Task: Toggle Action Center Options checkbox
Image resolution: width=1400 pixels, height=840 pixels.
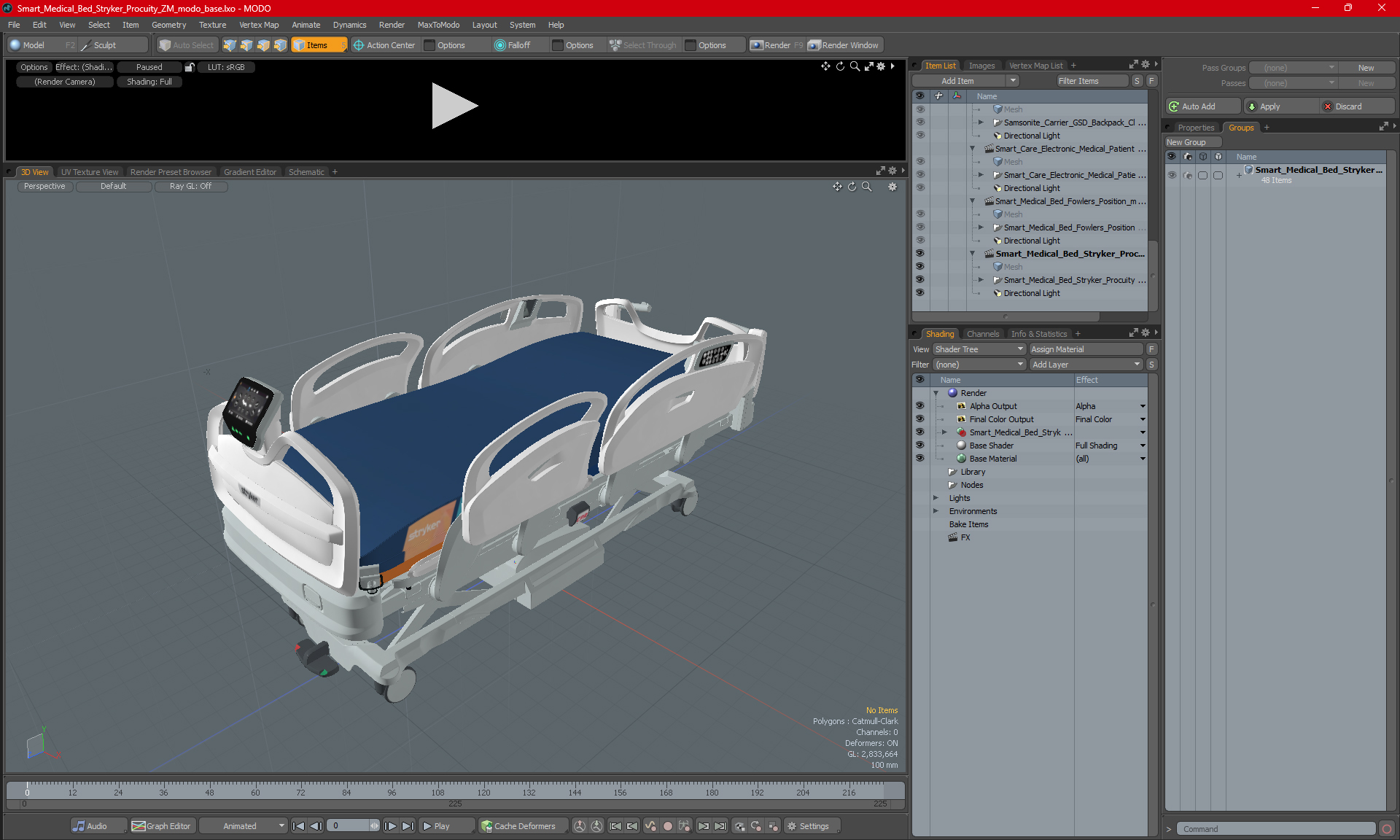Action: point(429,45)
